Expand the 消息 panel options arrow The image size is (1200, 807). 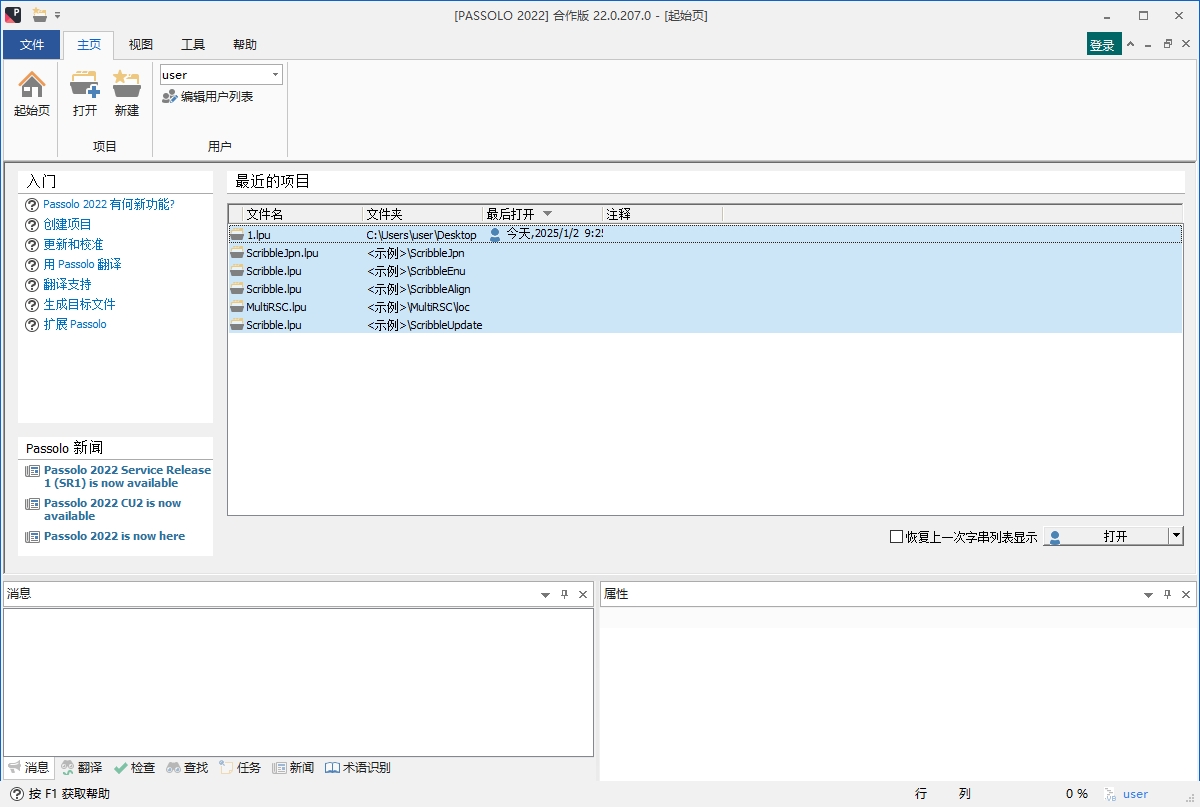(x=545, y=595)
